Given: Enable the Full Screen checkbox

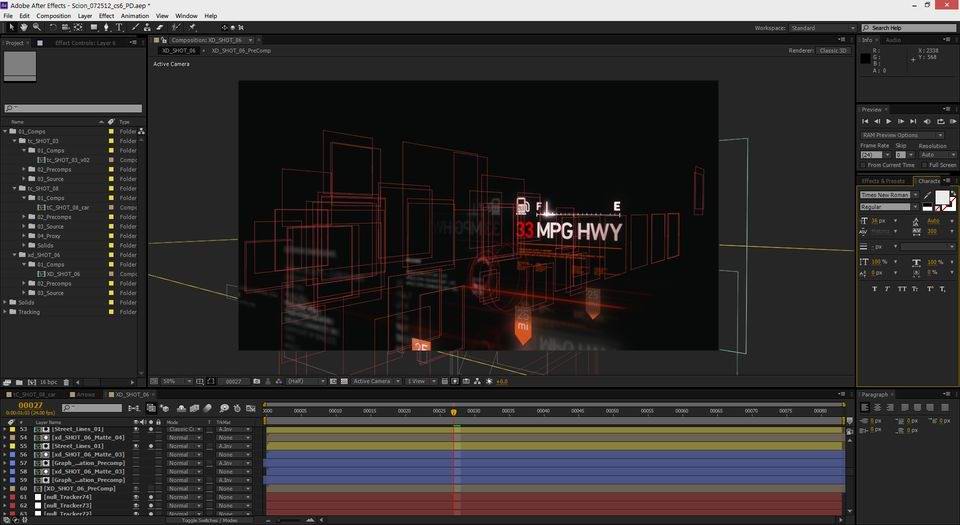Looking at the screenshot, I should [924, 165].
